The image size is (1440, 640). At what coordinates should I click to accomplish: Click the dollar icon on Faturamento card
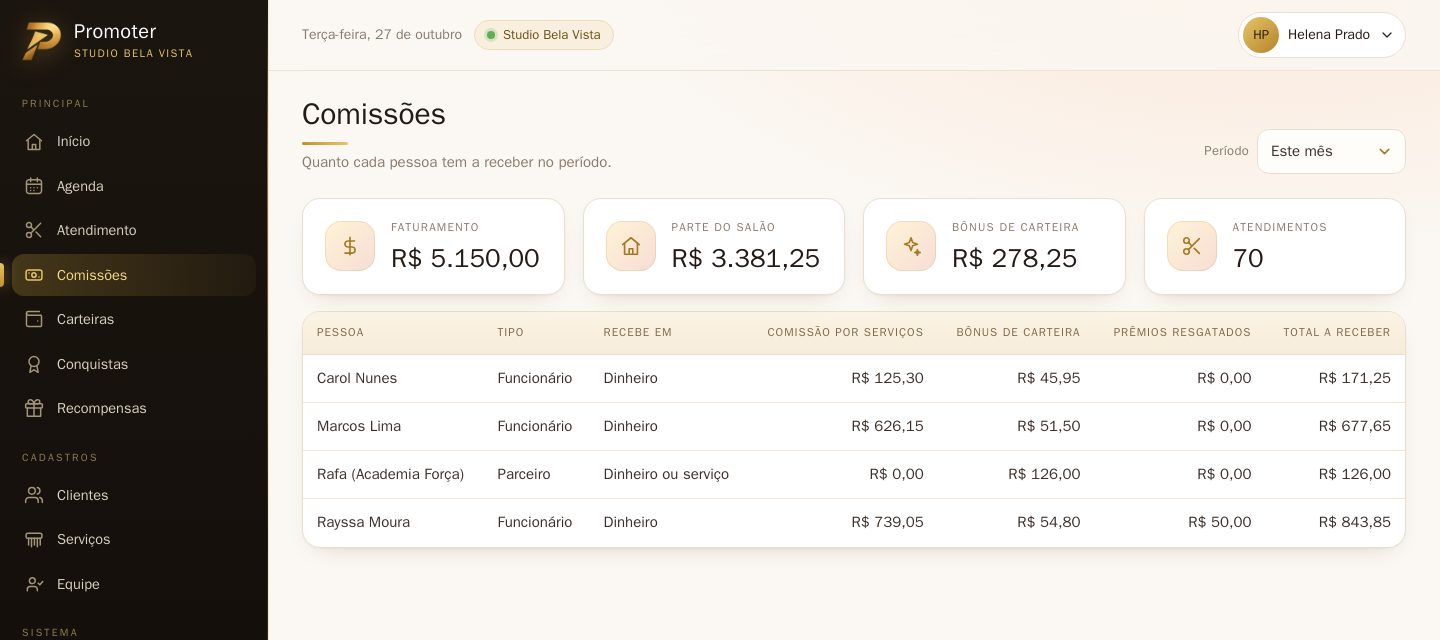point(350,246)
